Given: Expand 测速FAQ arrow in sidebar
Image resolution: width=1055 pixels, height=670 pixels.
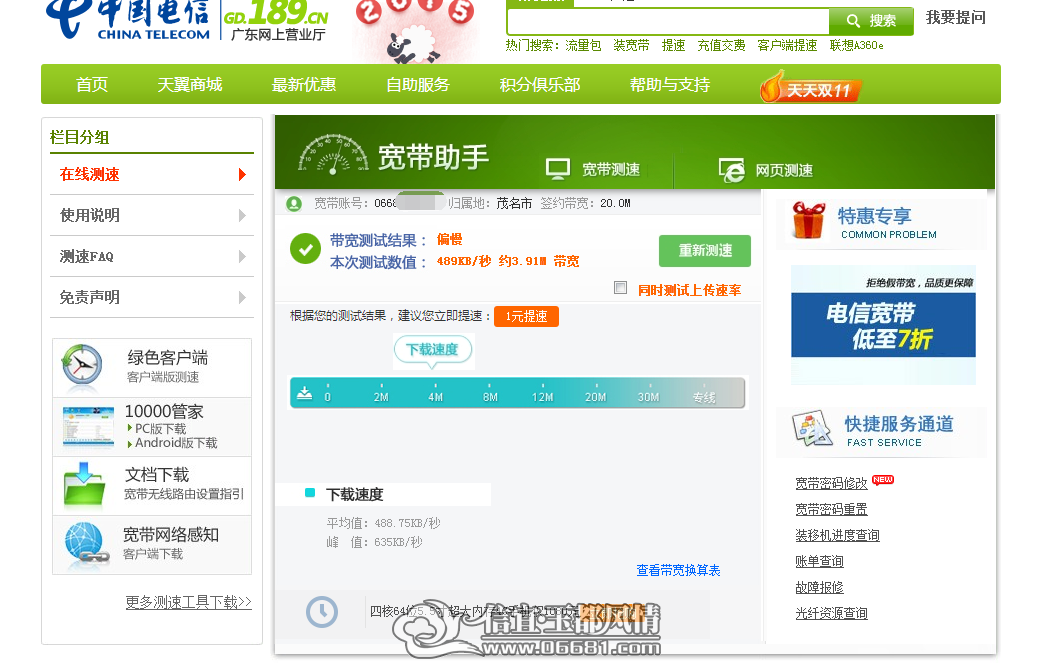Looking at the screenshot, I should (242, 256).
